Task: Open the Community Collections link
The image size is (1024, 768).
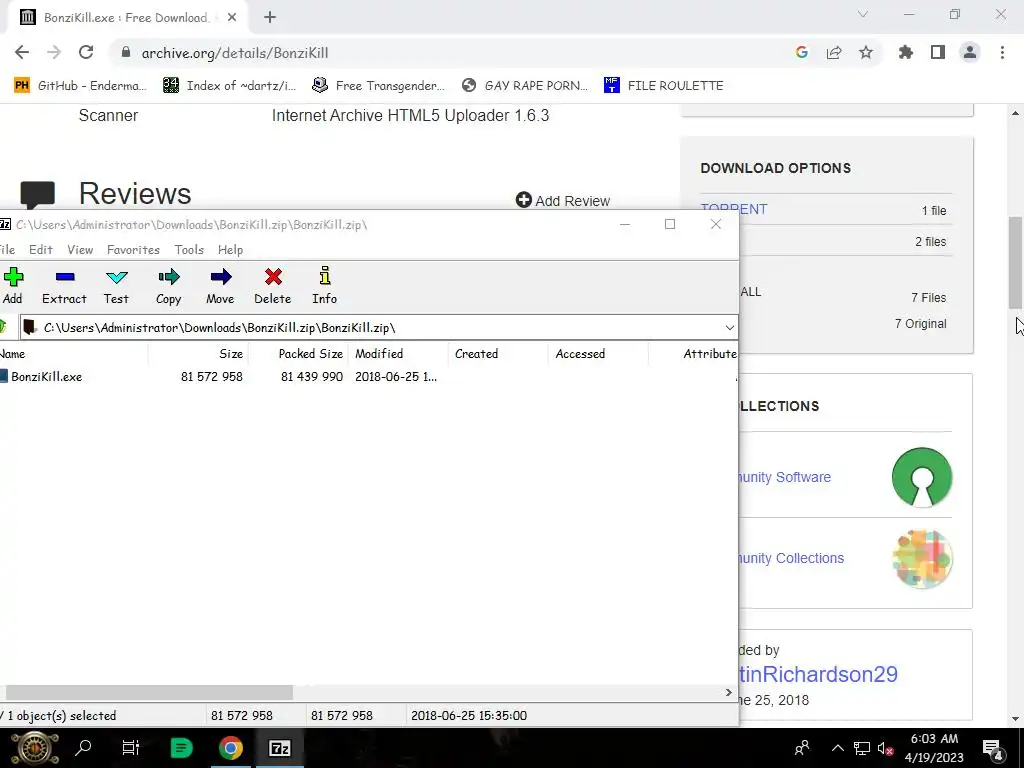Action: tap(791, 558)
